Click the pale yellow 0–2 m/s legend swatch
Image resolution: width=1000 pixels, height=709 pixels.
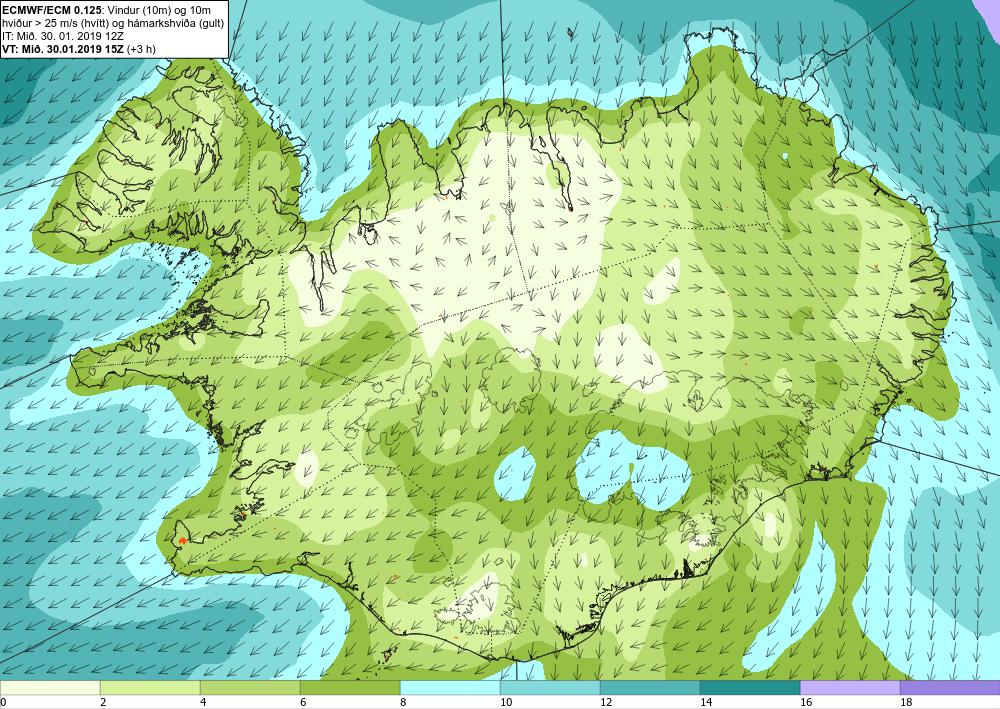[x=50, y=687]
